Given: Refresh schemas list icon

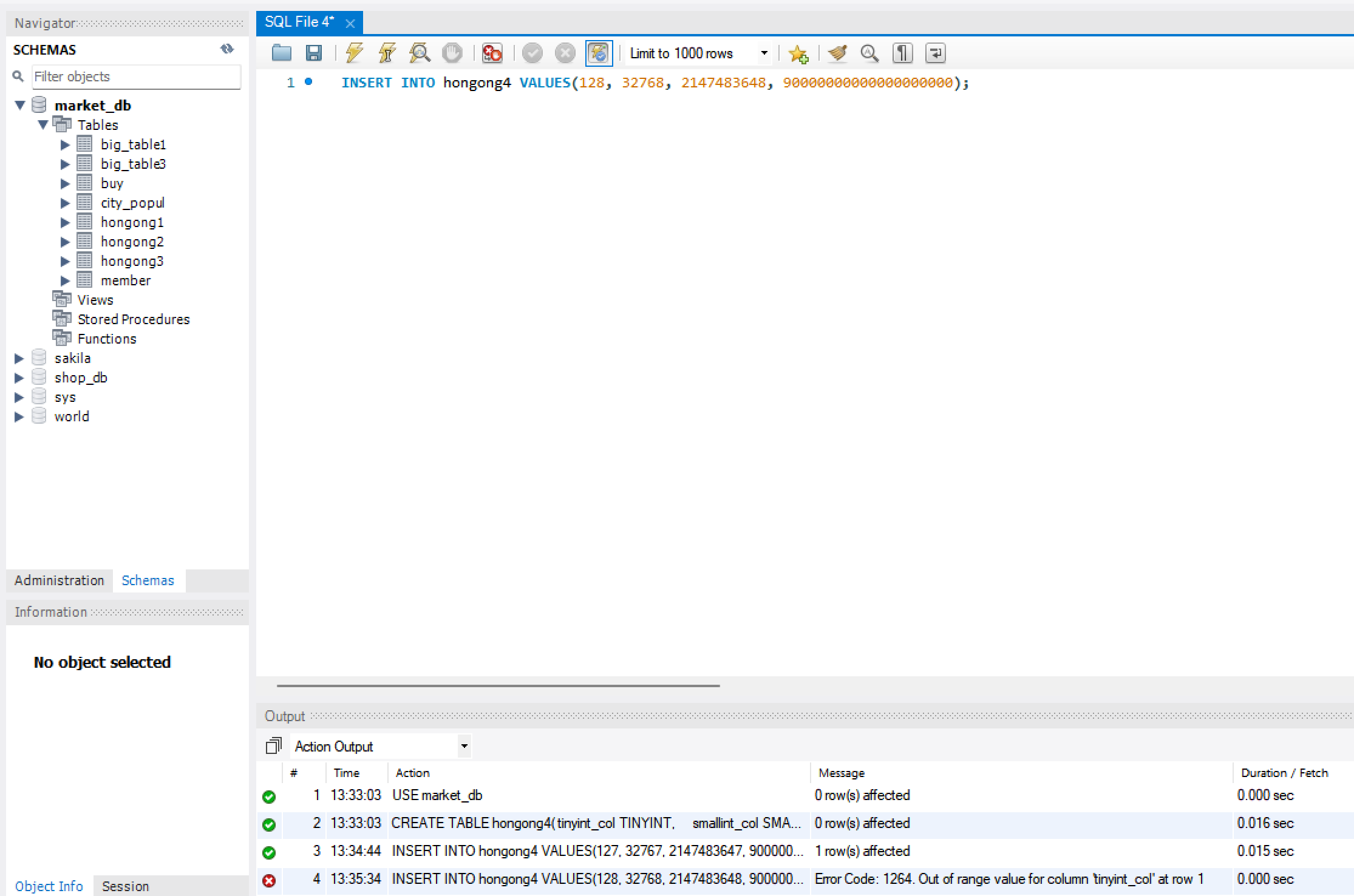Looking at the screenshot, I should click(227, 49).
